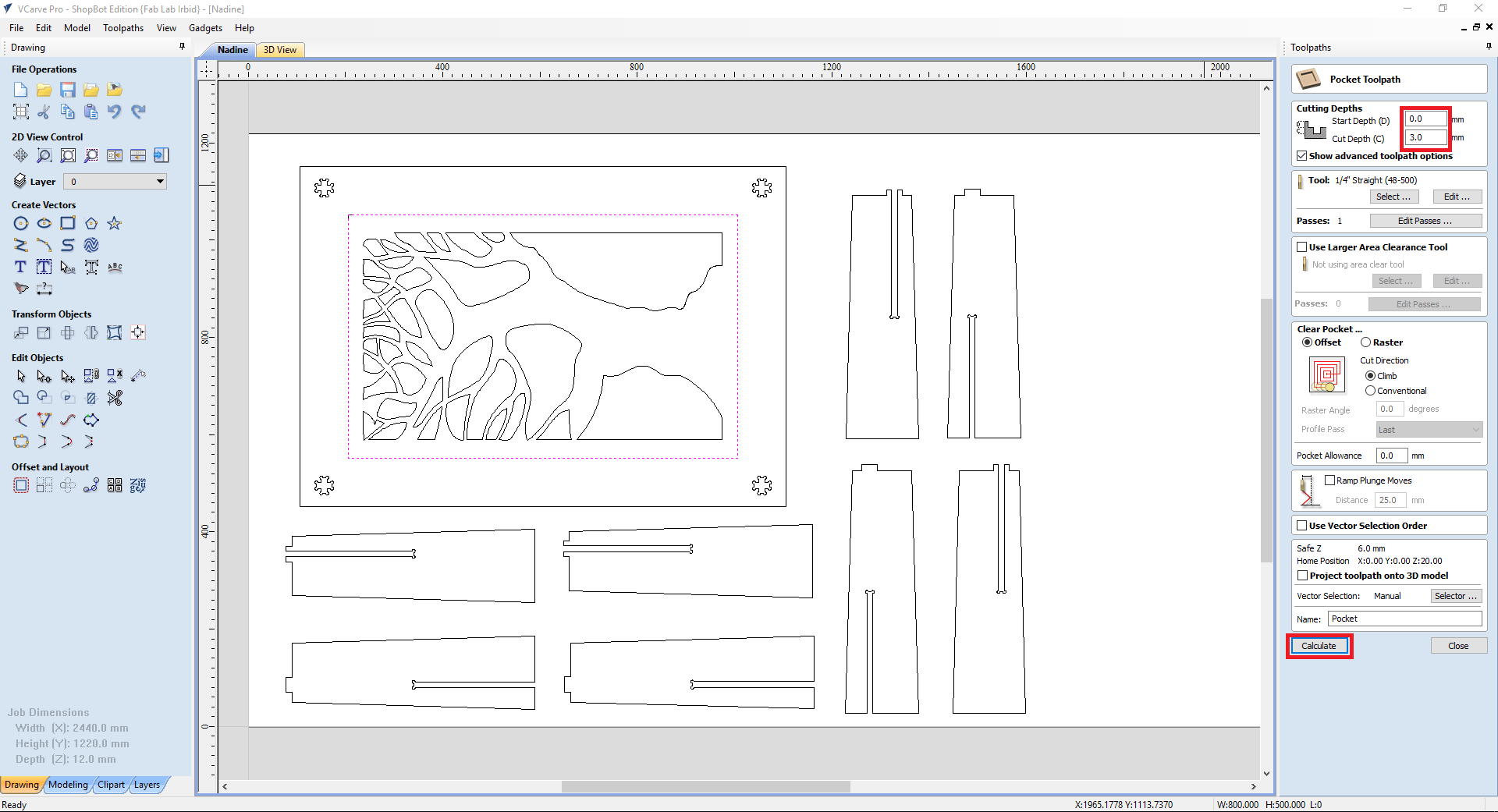Click the enabled Edit Passes button
Viewport: 1498px width, 812px height.
[x=1425, y=221]
